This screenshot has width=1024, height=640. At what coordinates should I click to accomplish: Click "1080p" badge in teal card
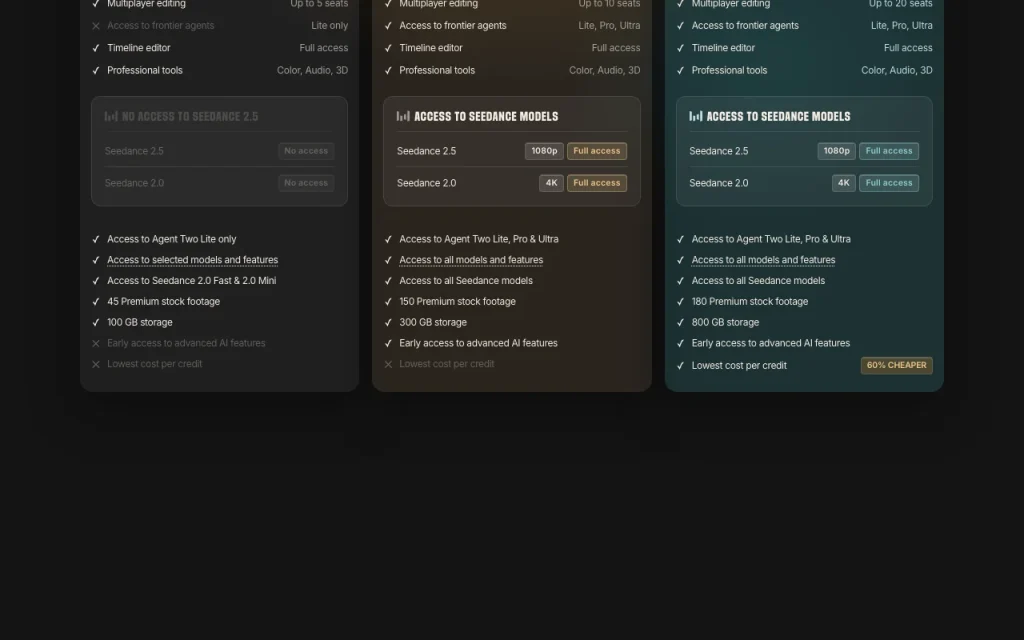[x=837, y=151]
